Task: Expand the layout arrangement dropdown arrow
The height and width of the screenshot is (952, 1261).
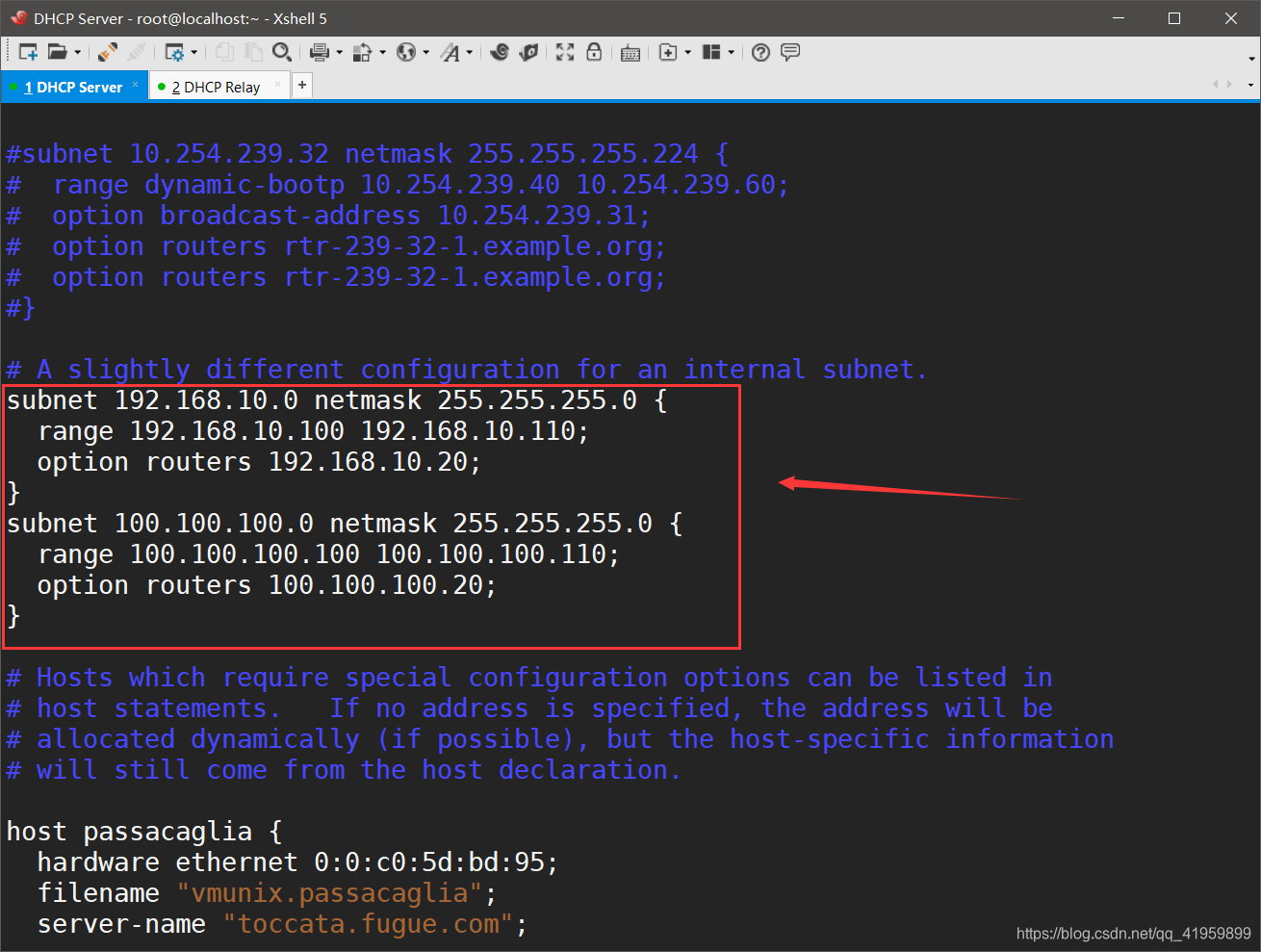Action: (732, 52)
